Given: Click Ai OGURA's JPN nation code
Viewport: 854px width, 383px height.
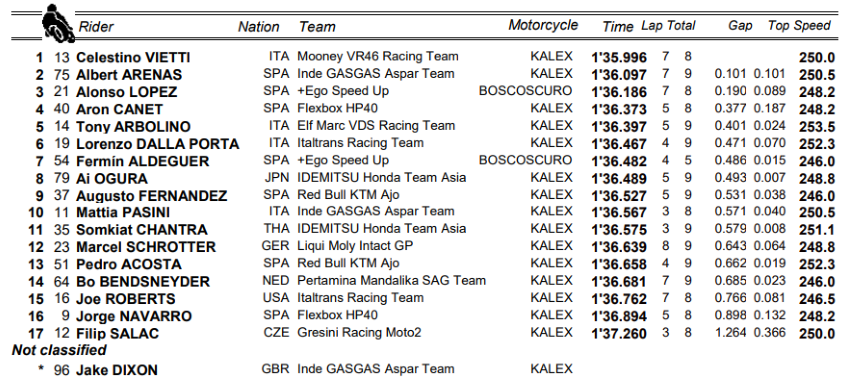Looking at the screenshot, I should click(276, 178).
